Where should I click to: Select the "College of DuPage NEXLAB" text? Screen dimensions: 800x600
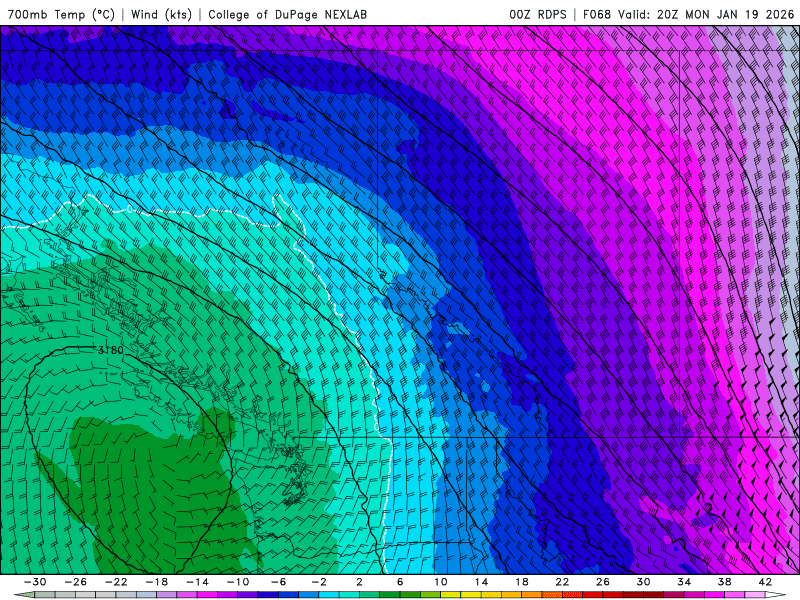pos(287,14)
